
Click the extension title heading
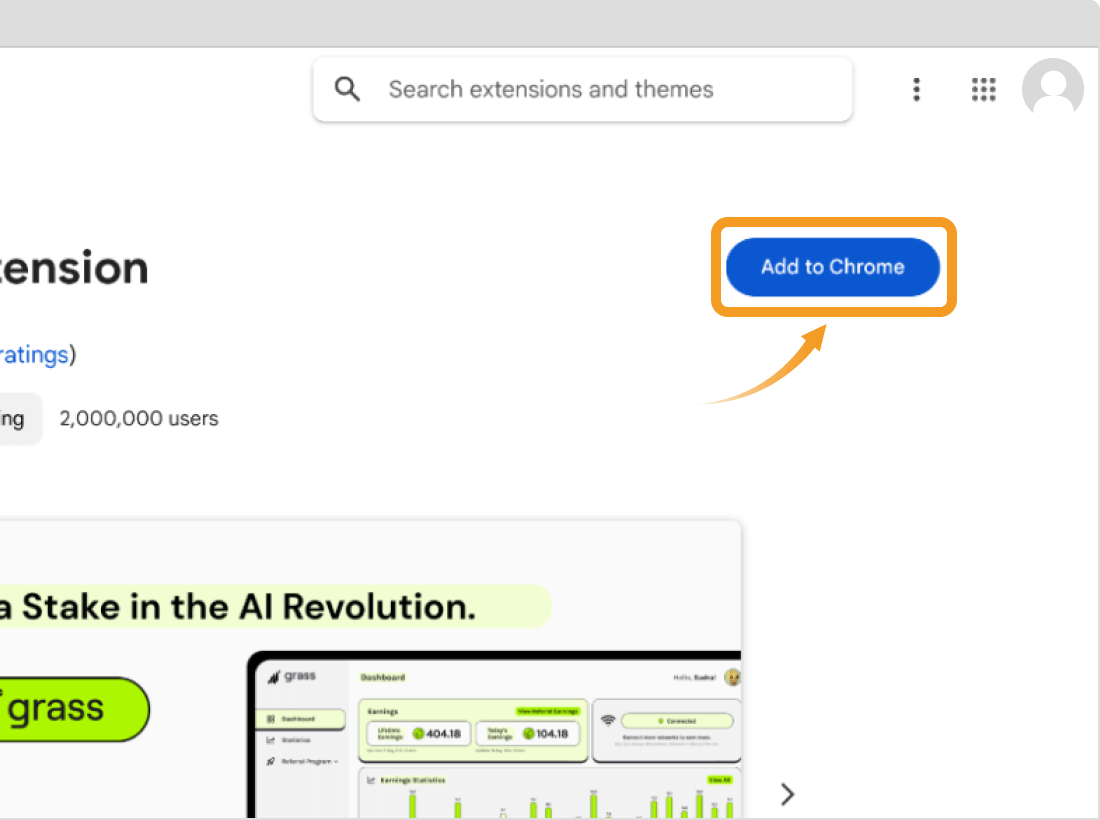[74, 268]
